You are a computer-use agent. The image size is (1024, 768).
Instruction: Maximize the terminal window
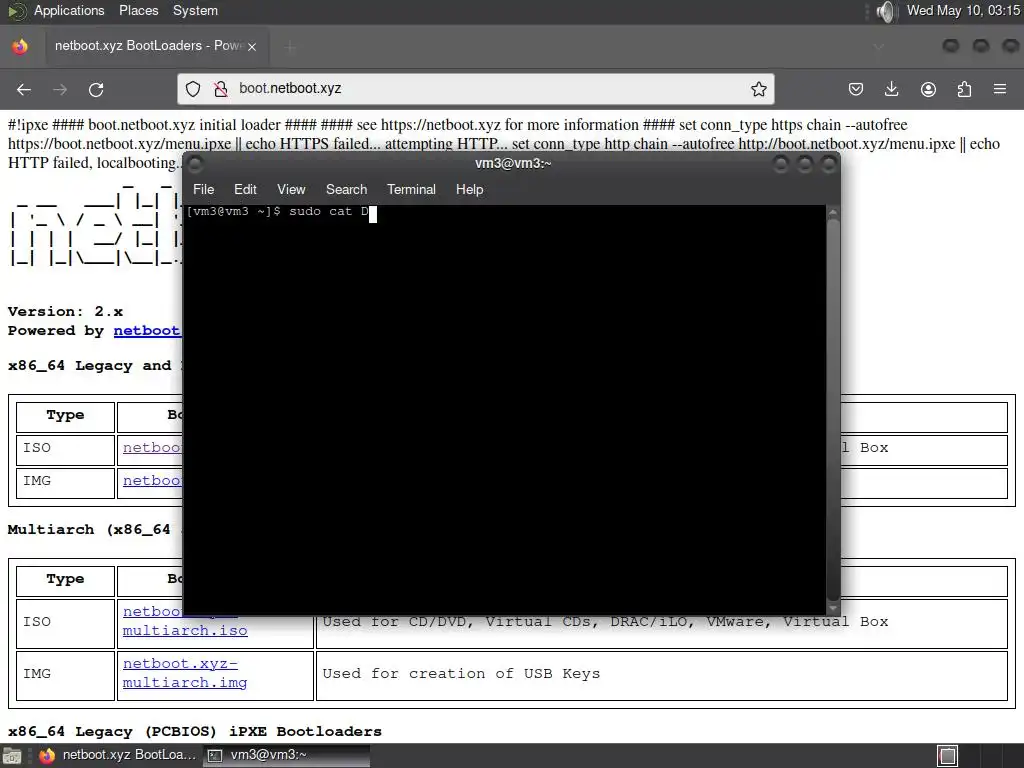coord(805,164)
